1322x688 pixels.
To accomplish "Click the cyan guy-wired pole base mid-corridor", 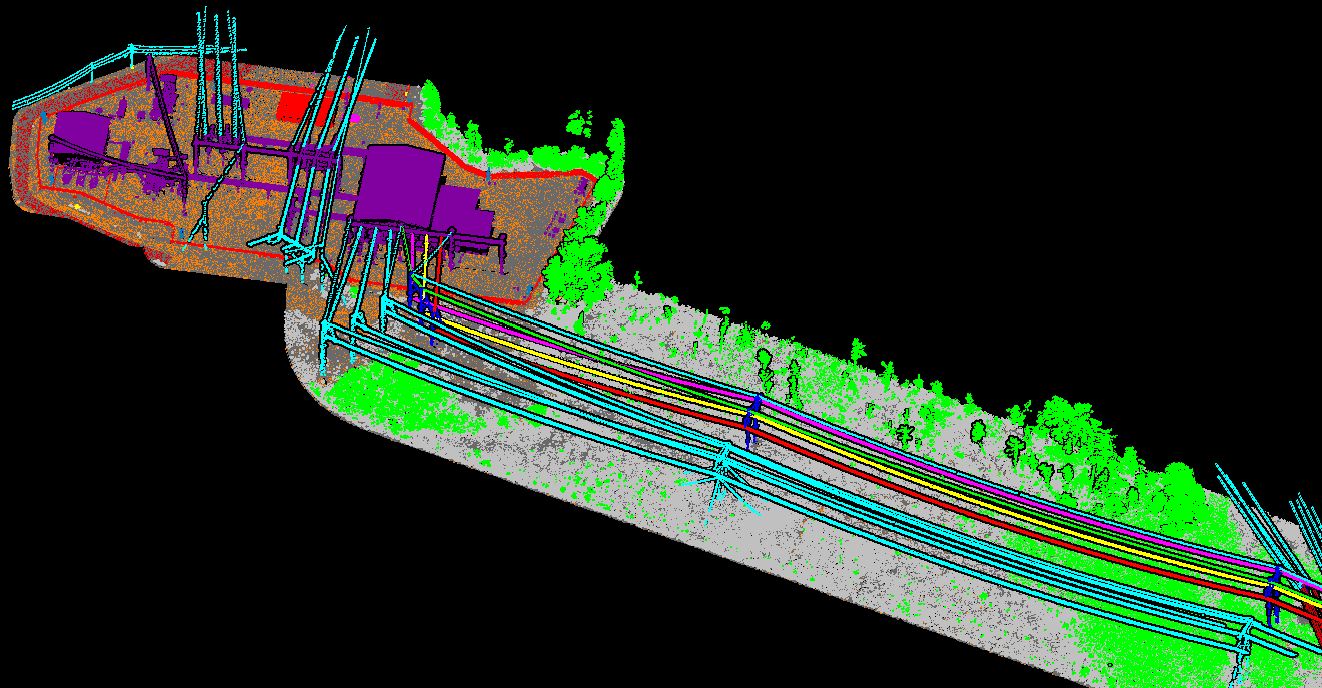I will [724, 478].
